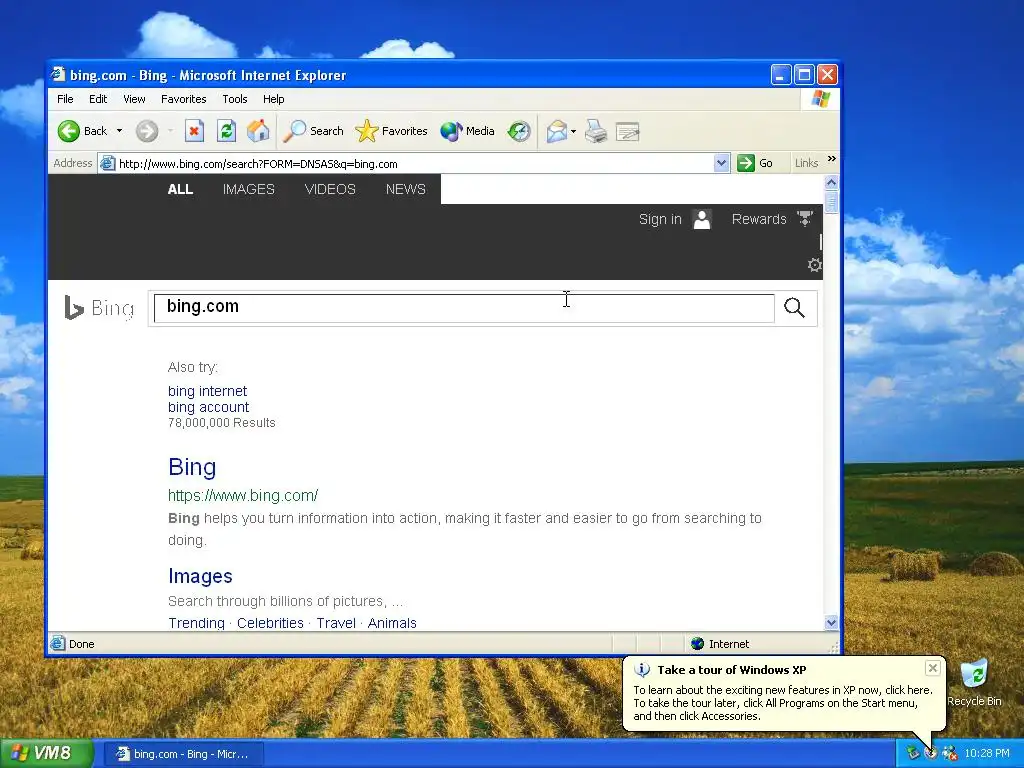
Task: Expand the Back button history dropdown
Action: point(119,131)
